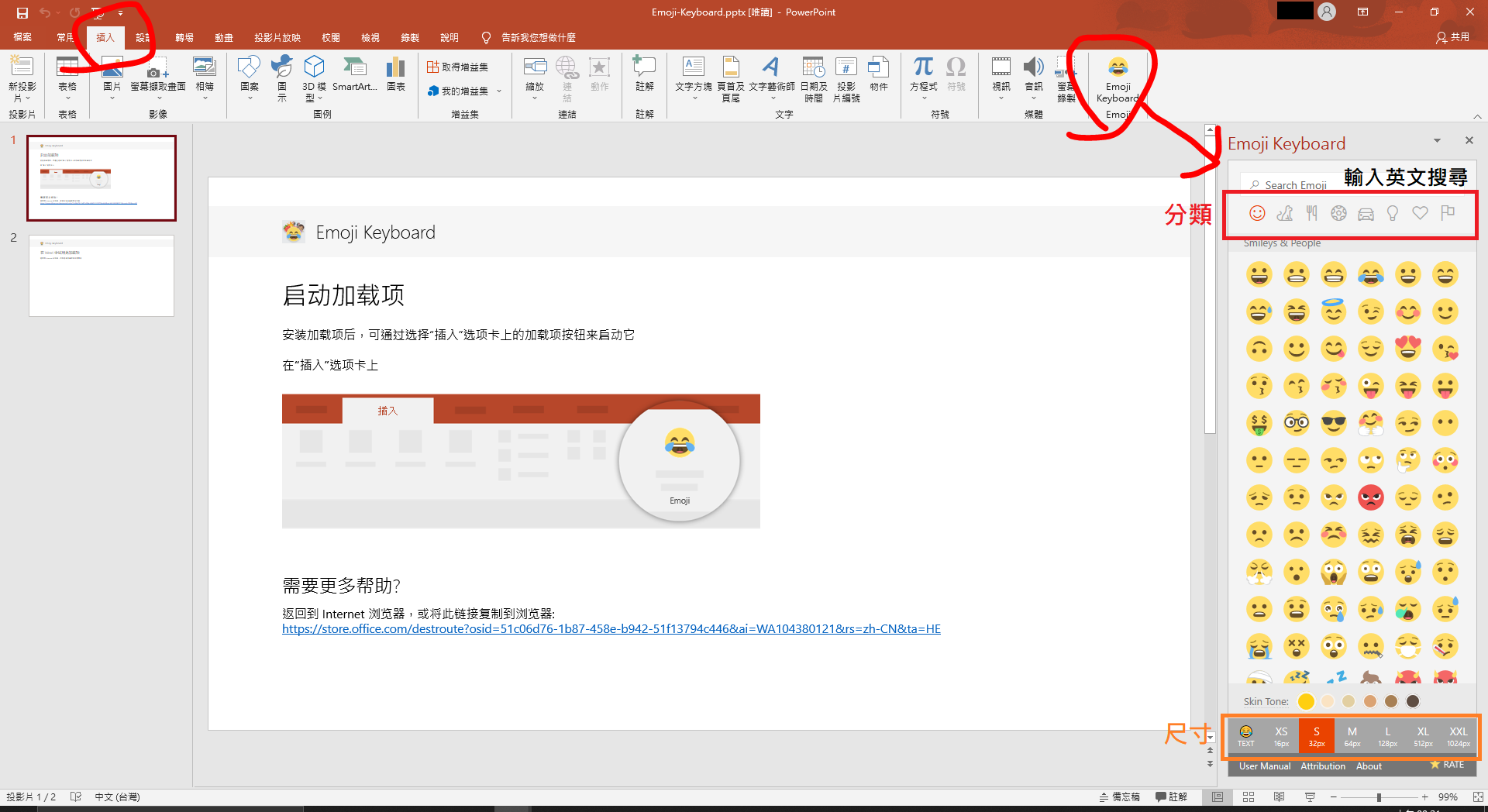Insert a 註解 comment
Screen dimensions: 1488x812
coord(645,76)
